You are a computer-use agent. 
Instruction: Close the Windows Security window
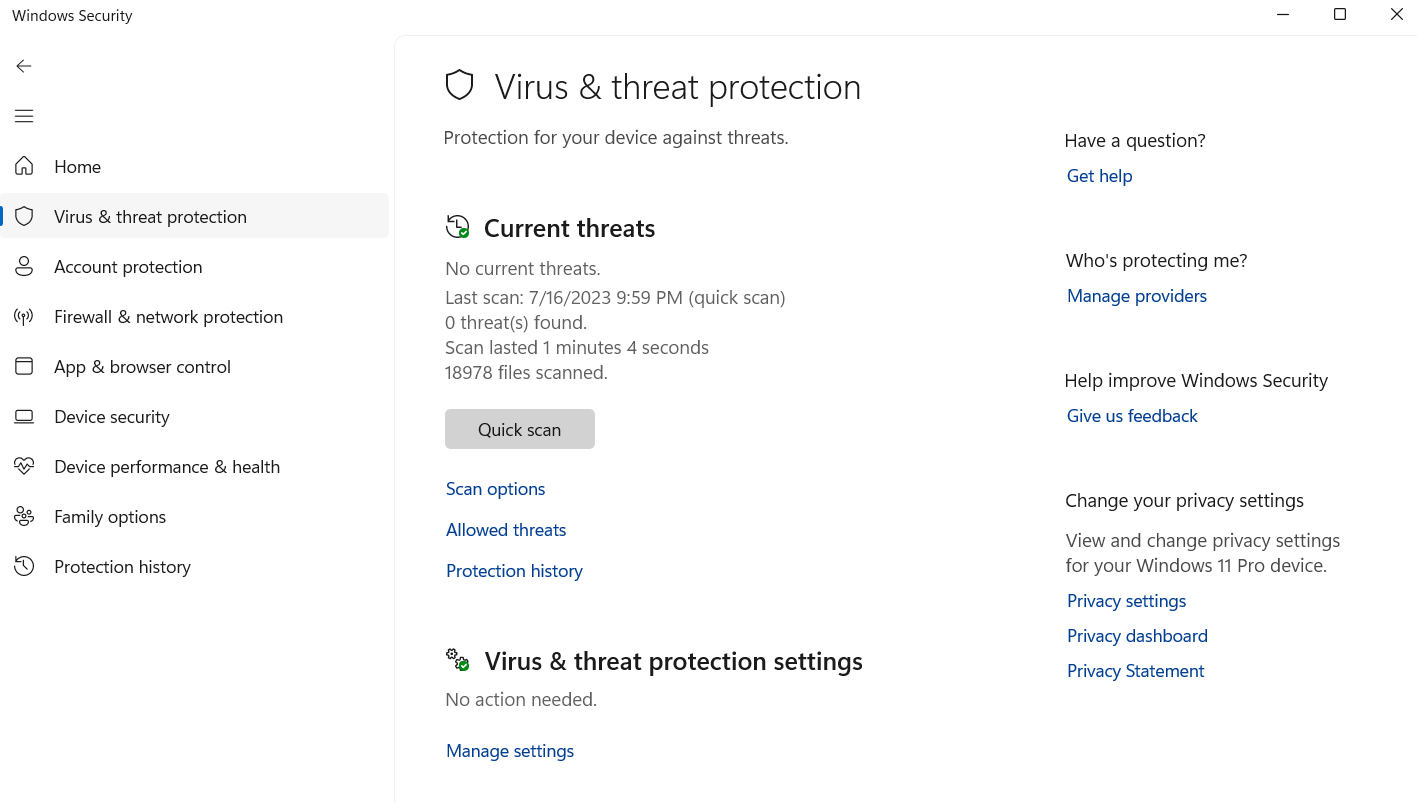1396,15
